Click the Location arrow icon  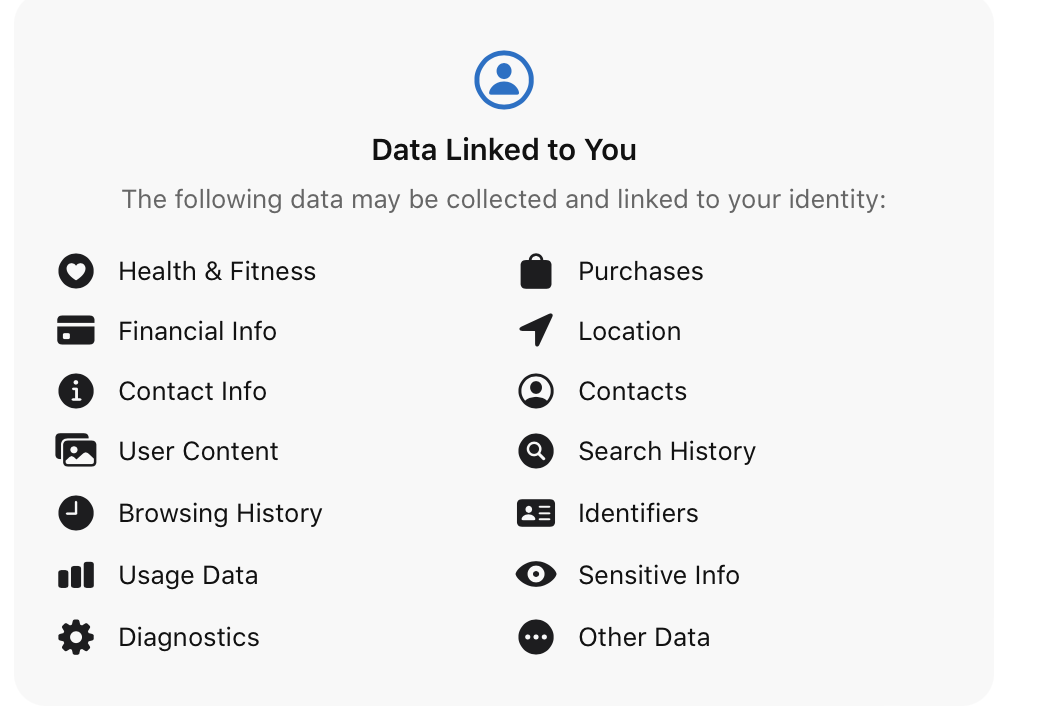tap(536, 330)
